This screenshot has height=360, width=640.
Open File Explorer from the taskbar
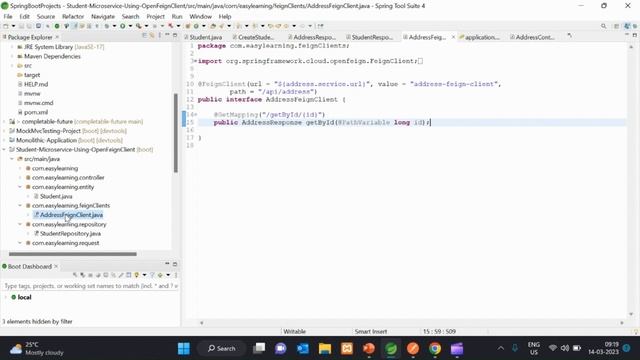(x=325, y=349)
